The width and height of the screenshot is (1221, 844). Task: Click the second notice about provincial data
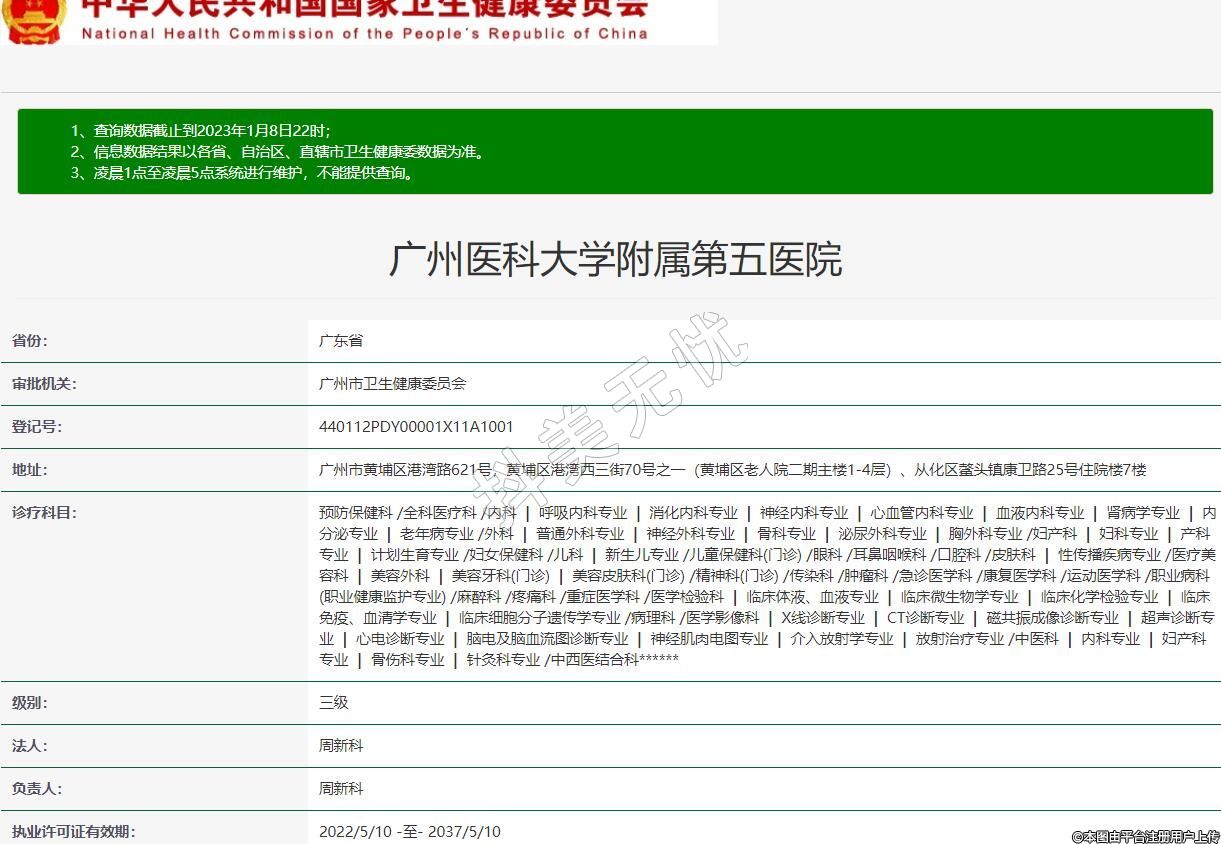point(278,152)
